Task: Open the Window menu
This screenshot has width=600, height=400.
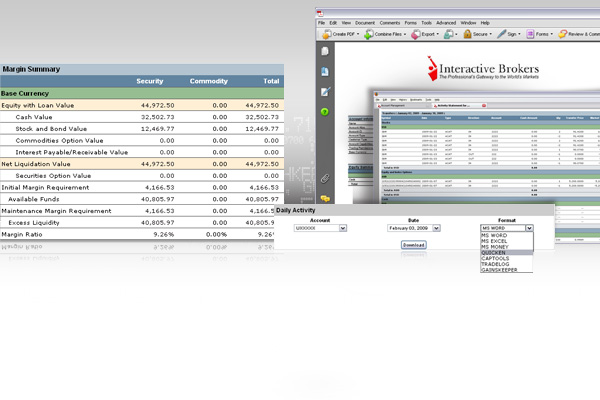Action: (468, 23)
